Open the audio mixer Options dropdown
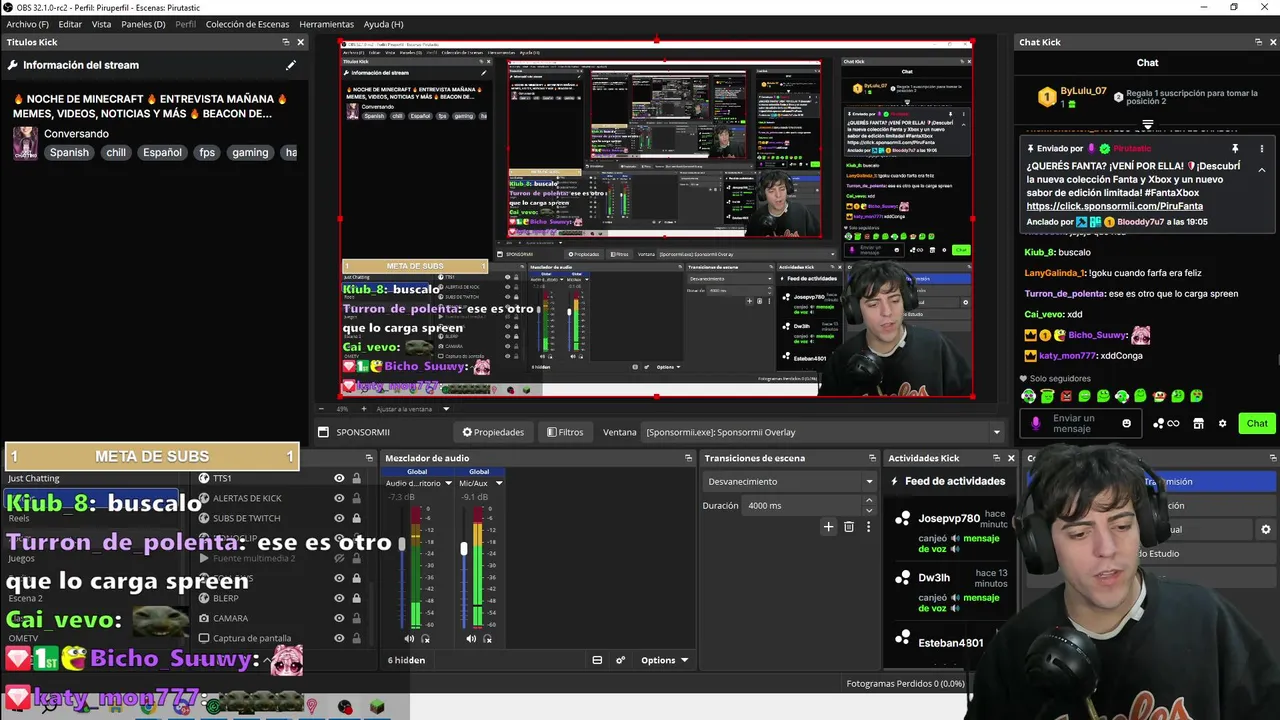This screenshot has height=720, width=1280. [x=665, y=660]
